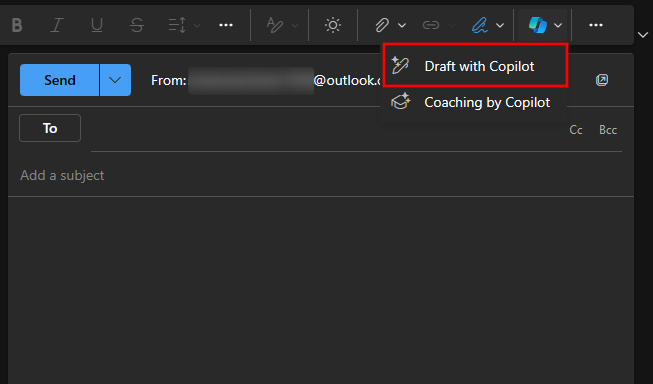Apply strikethrough formatting
Screen dimensions: 653x384
click(x=137, y=25)
